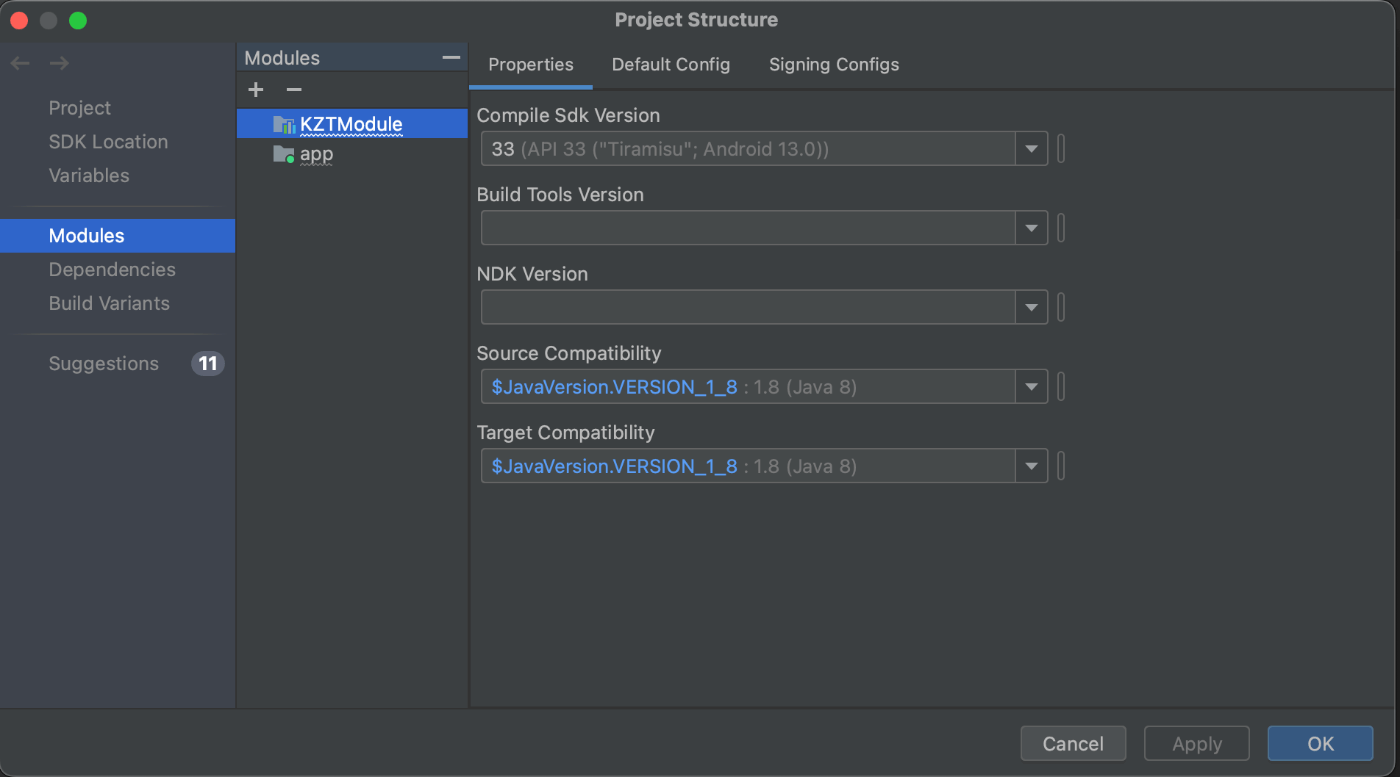Screen dimensions: 1400x777
Task: Select the KZTModule library module icon
Action: coord(284,125)
